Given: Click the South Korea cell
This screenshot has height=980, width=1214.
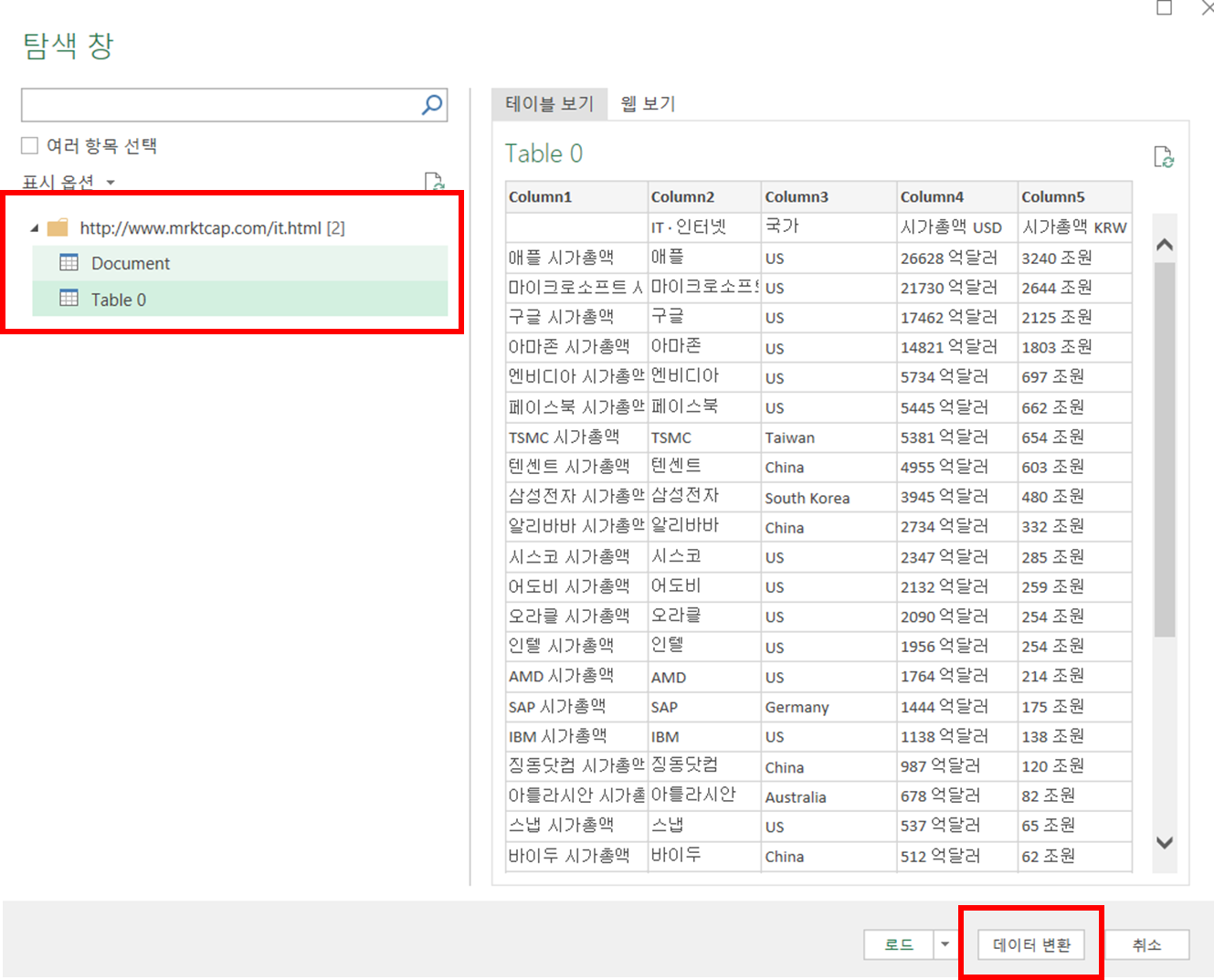Looking at the screenshot, I should 829,497.
